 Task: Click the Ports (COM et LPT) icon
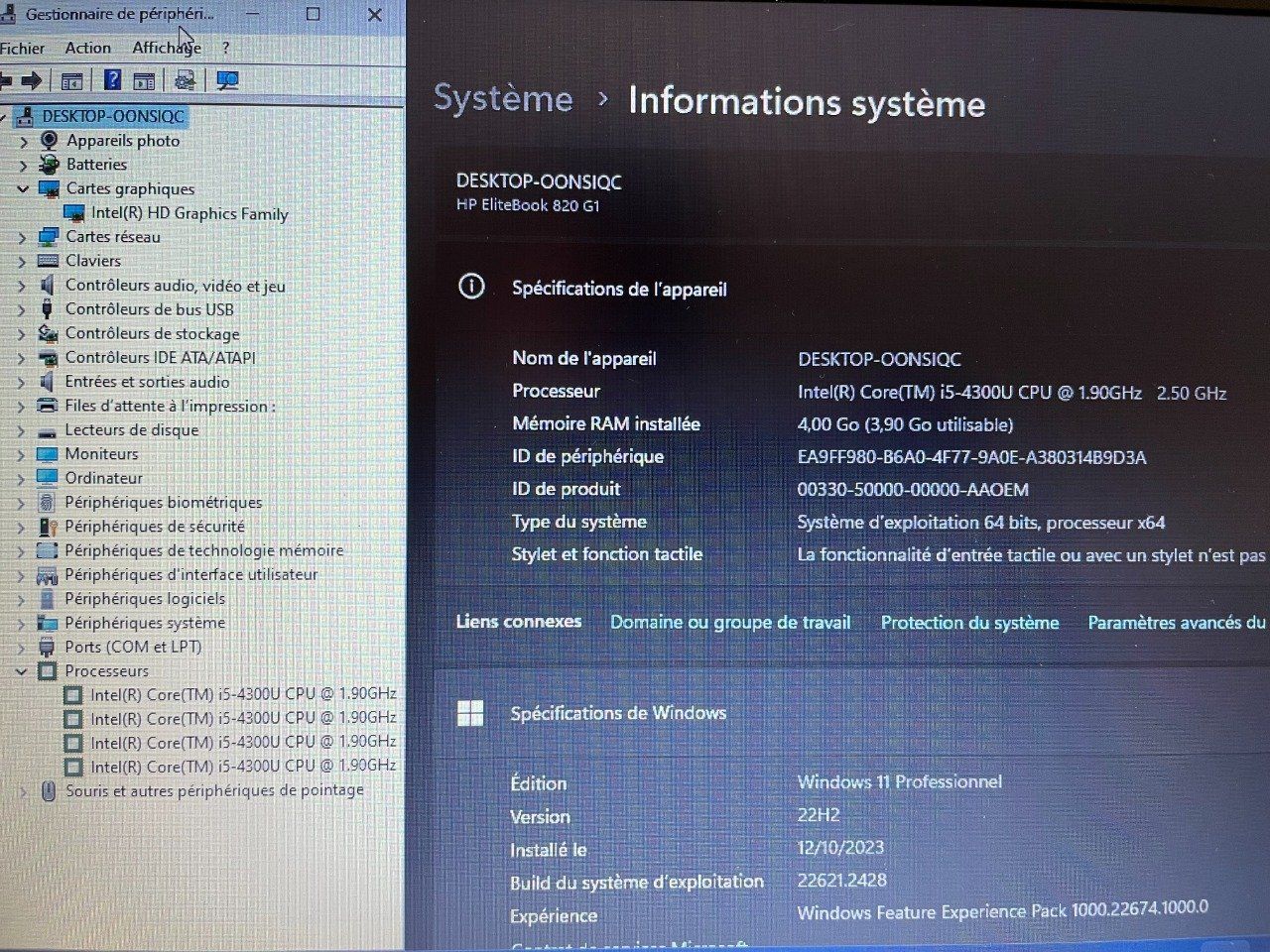(47, 648)
